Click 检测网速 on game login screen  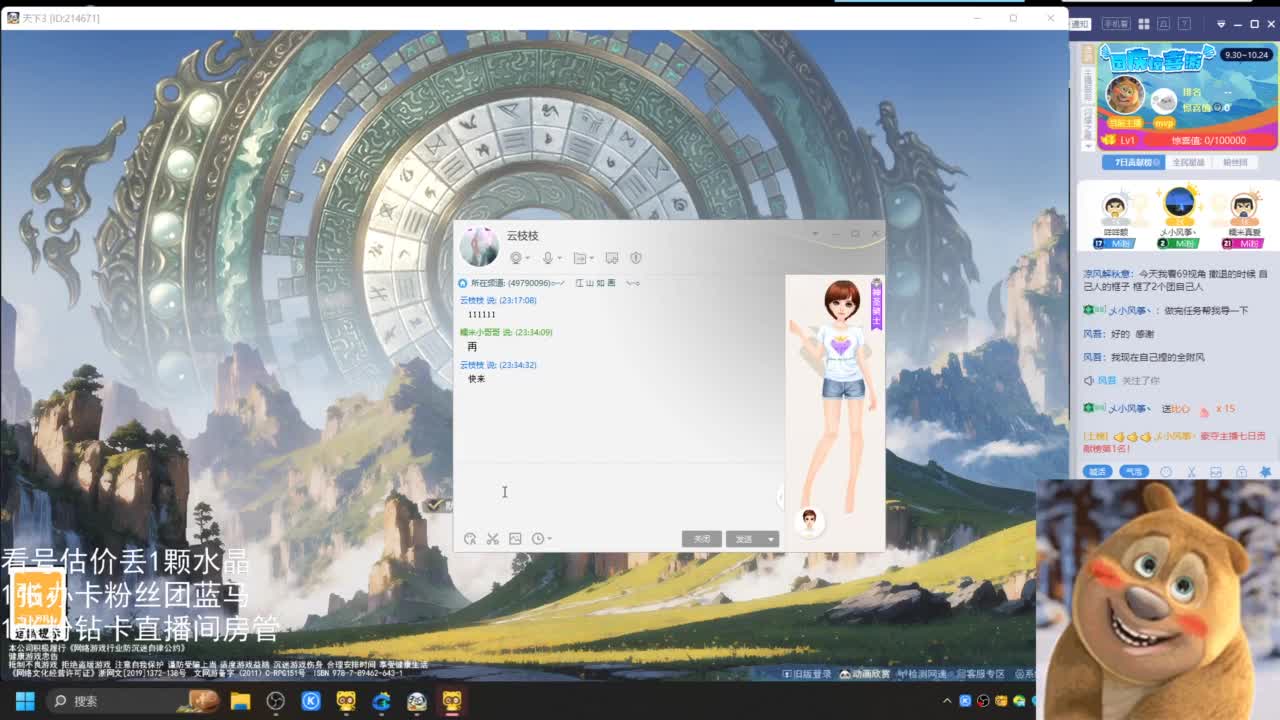coord(921,674)
